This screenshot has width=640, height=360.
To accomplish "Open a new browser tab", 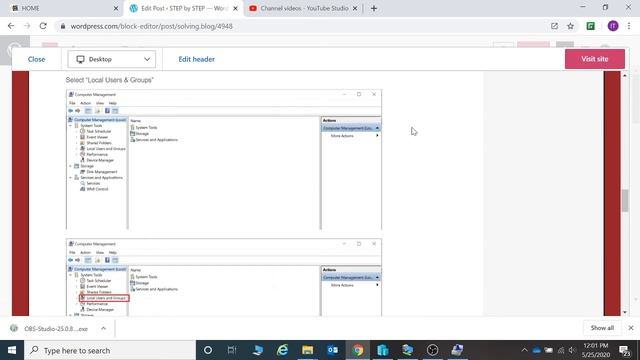I will point(373,8).
